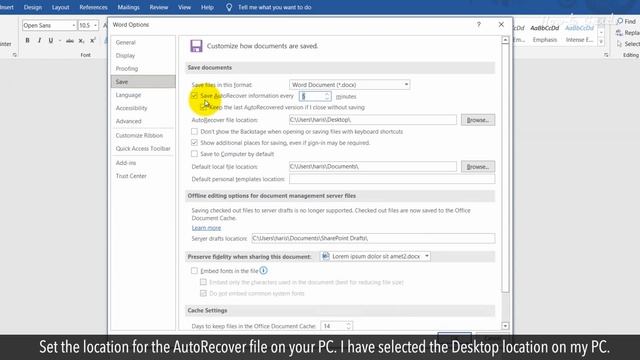Adjust Days to keep files spinner
The width and height of the screenshot is (640, 360).
tap(349, 326)
